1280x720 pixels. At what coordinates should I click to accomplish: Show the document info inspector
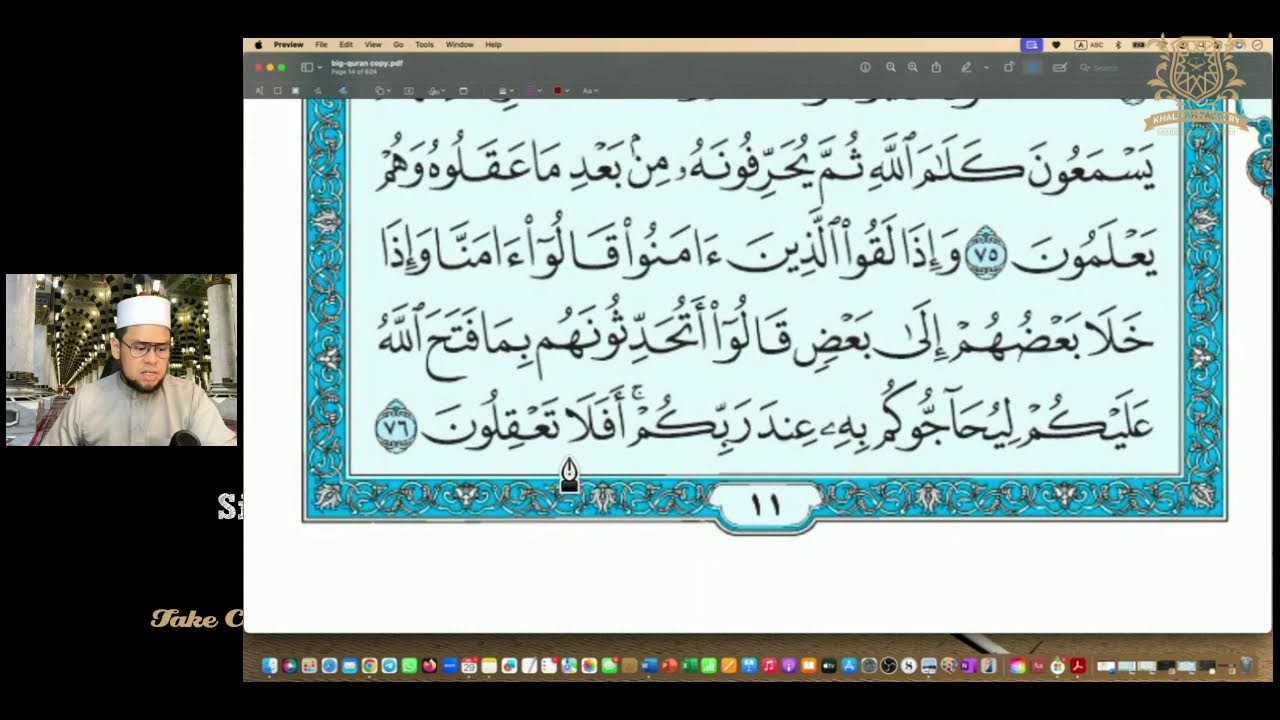(865, 67)
